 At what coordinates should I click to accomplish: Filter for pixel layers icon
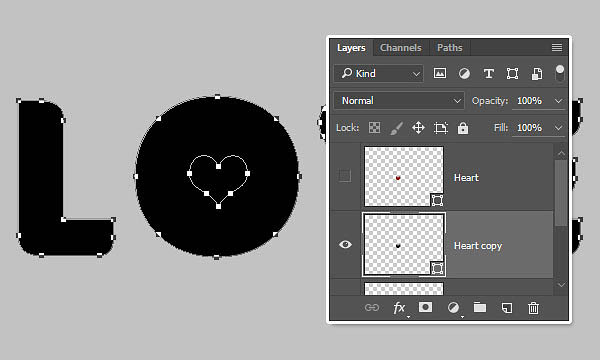click(x=440, y=73)
